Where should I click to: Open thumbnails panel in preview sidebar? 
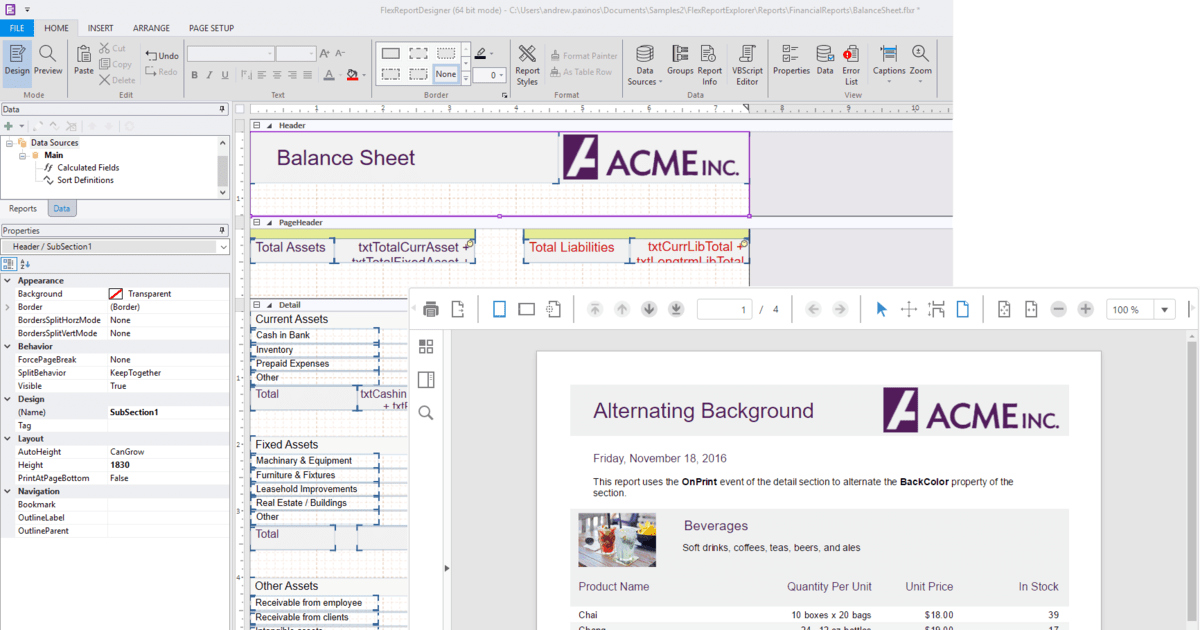pos(426,346)
